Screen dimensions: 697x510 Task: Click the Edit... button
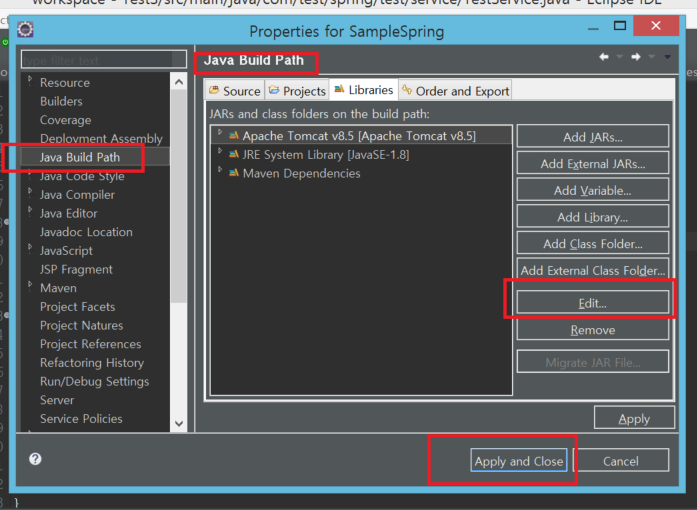(x=593, y=303)
